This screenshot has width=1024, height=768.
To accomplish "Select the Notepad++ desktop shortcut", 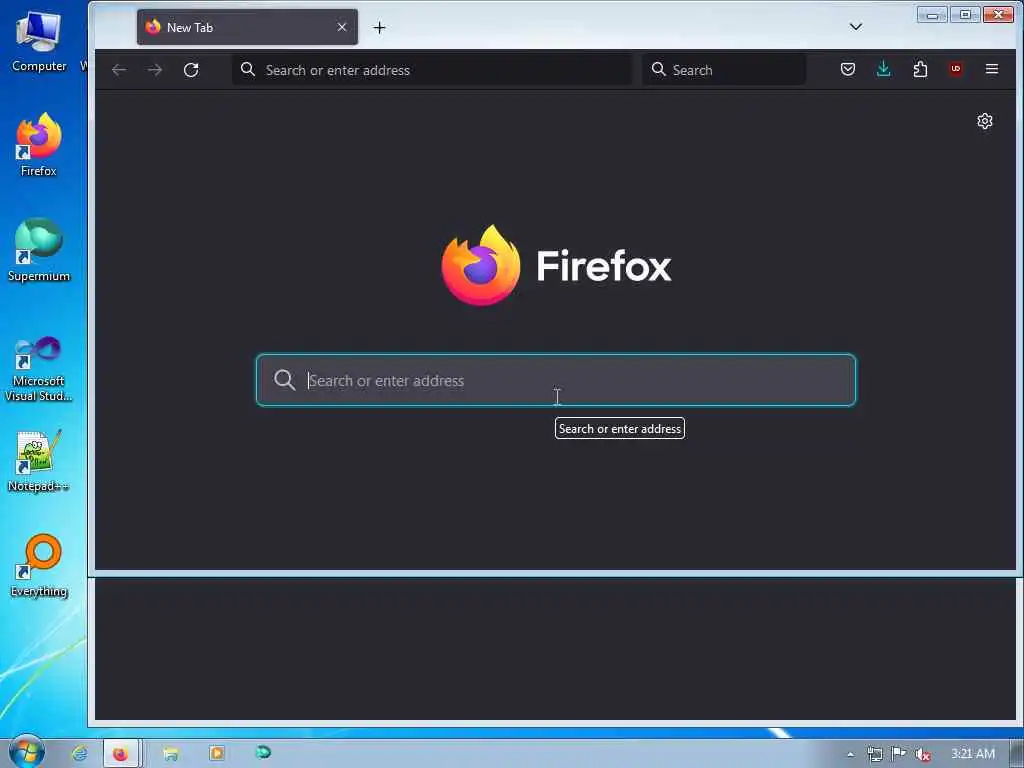I will [x=39, y=461].
